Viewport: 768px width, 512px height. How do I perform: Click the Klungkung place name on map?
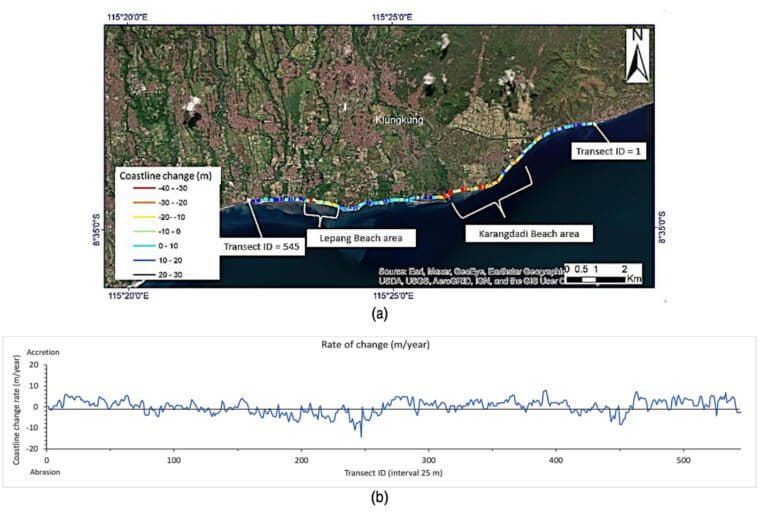click(399, 120)
